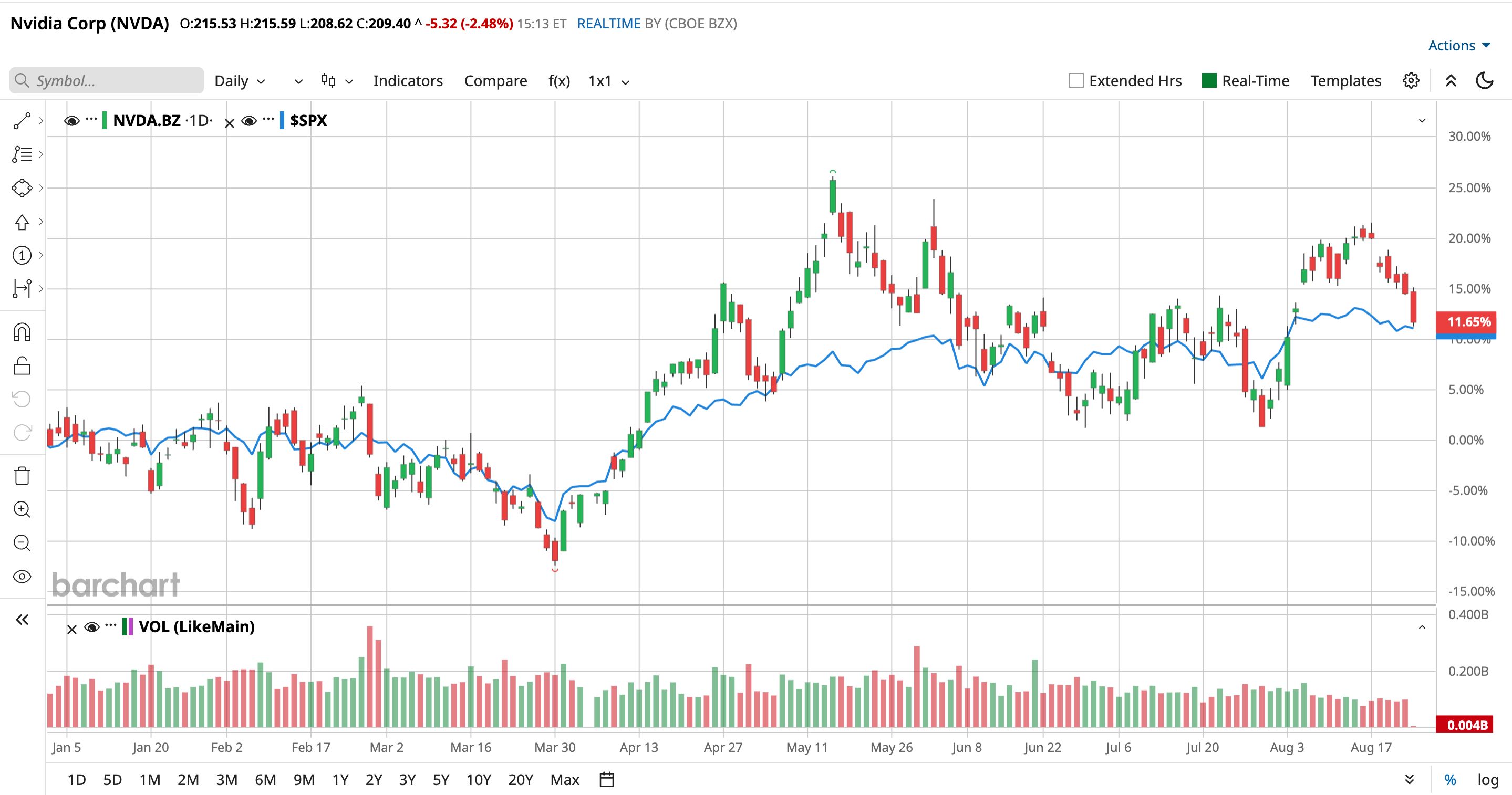Set range to 3M

tap(226, 780)
